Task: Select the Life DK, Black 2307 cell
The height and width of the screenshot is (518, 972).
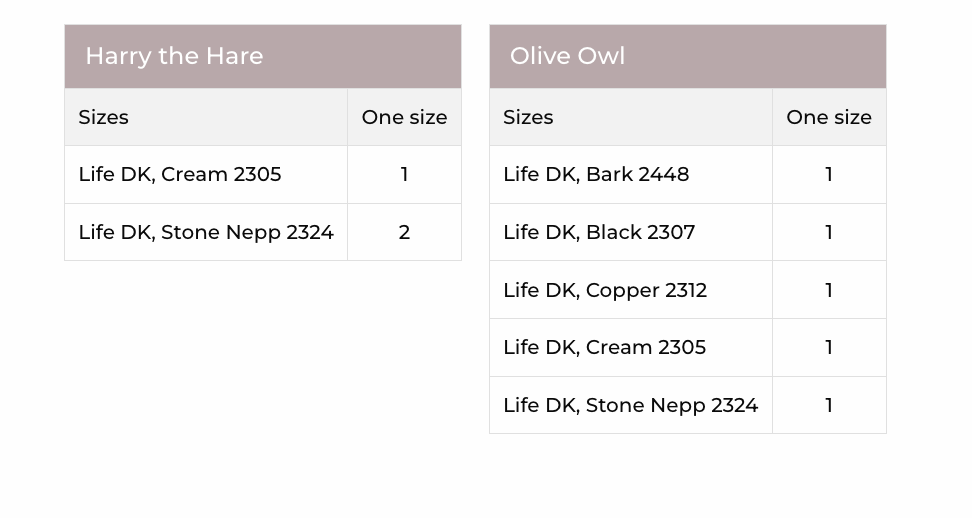Action: [599, 232]
